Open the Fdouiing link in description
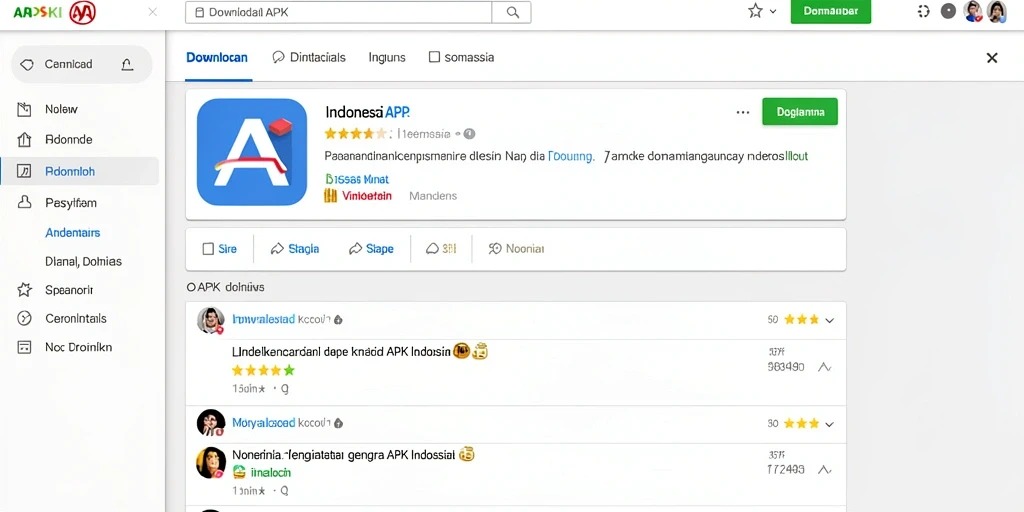Viewport: 1024px width, 512px height. tap(571, 157)
